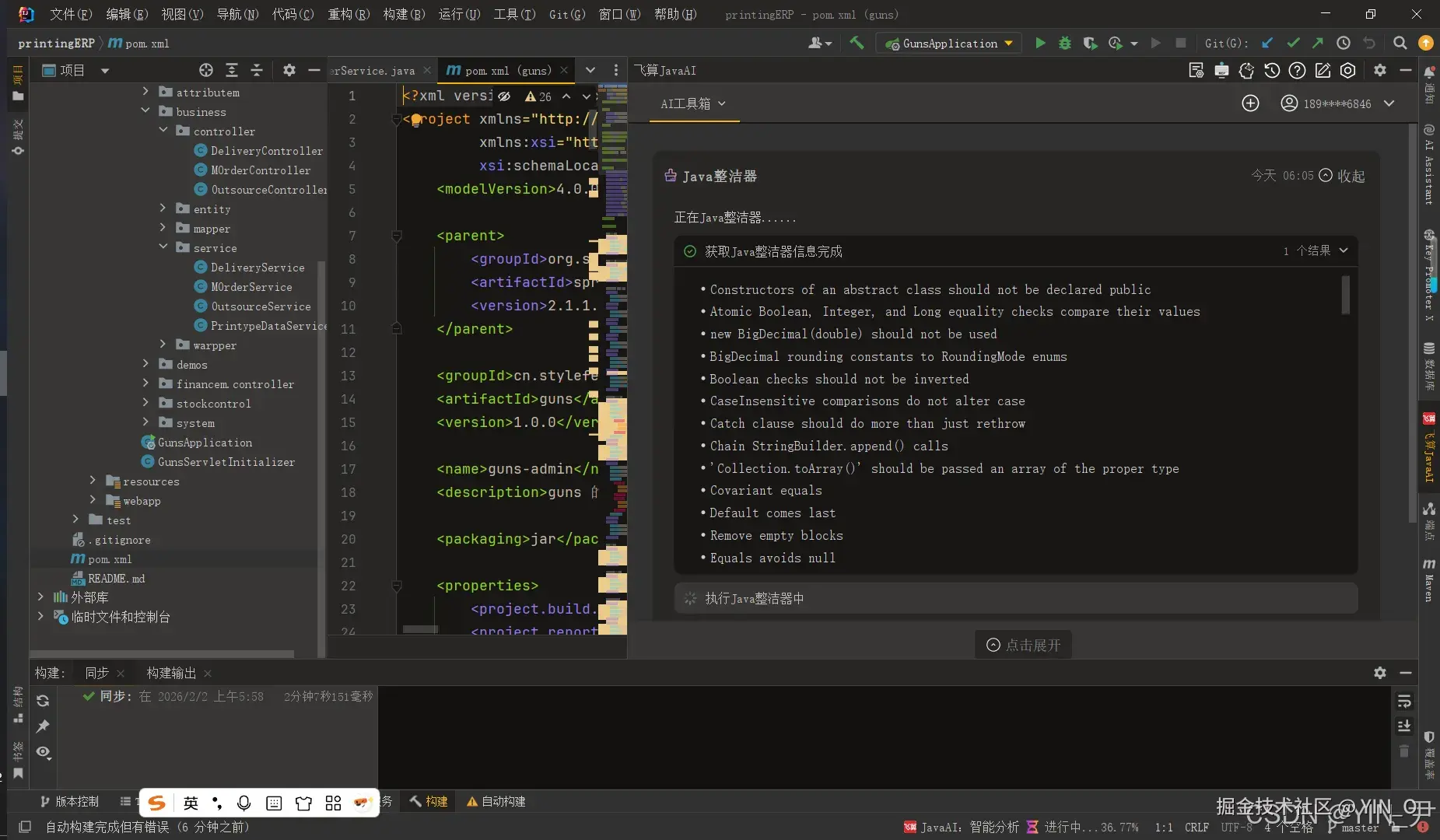The image size is (1440, 840).
Task: Toggle the eye view options in build panel
Action: pos(44,752)
